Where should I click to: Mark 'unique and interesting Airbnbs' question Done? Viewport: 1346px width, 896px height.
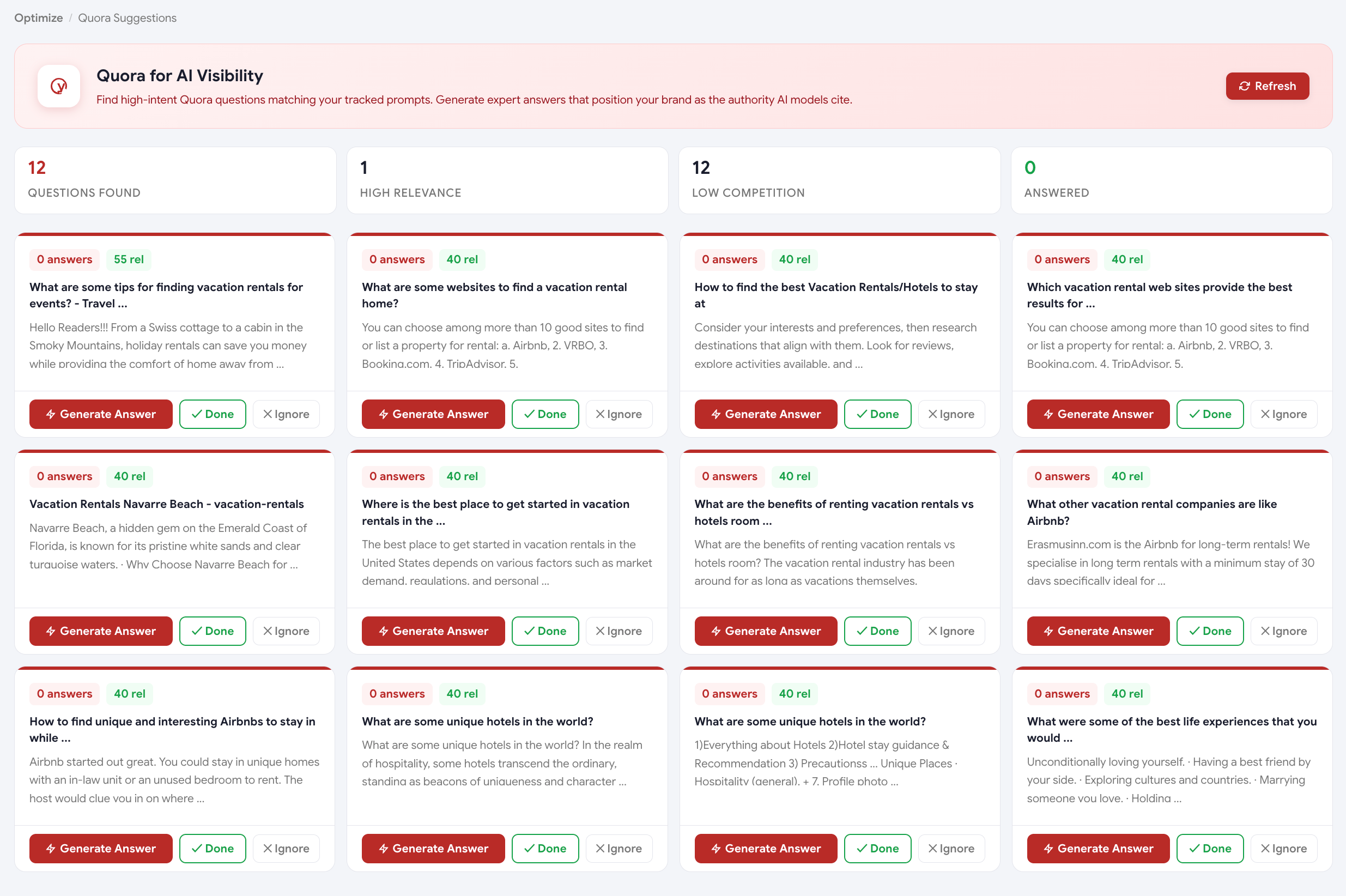point(213,849)
